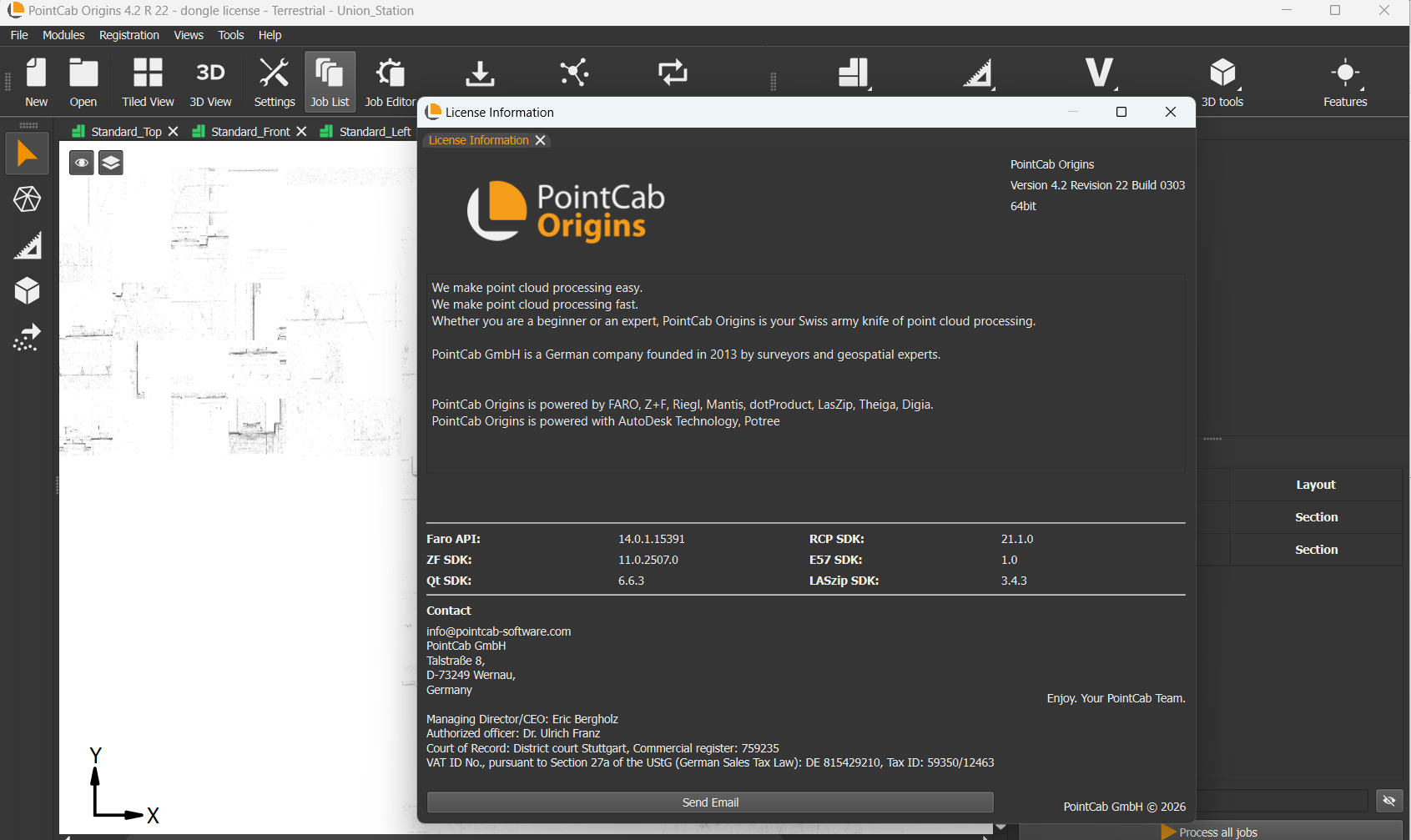The width and height of the screenshot is (1411, 840).
Task: Open the Modules menu
Action: [63, 35]
